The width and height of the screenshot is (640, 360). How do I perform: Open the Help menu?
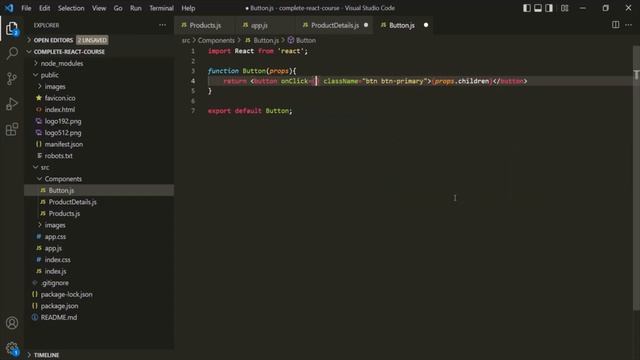[x=188, y=8]
